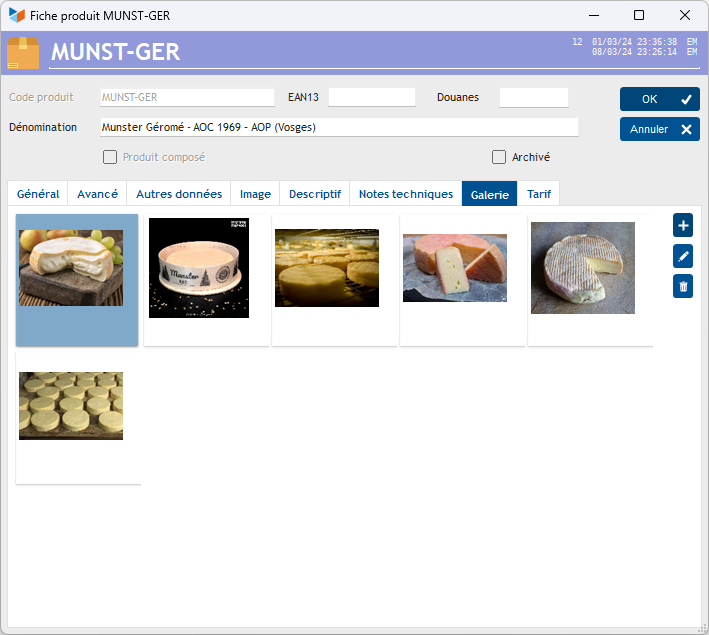The height and width of the screenshot is (635, 709).
Task: Click the delete trash icon
Action: click(684, 287)
